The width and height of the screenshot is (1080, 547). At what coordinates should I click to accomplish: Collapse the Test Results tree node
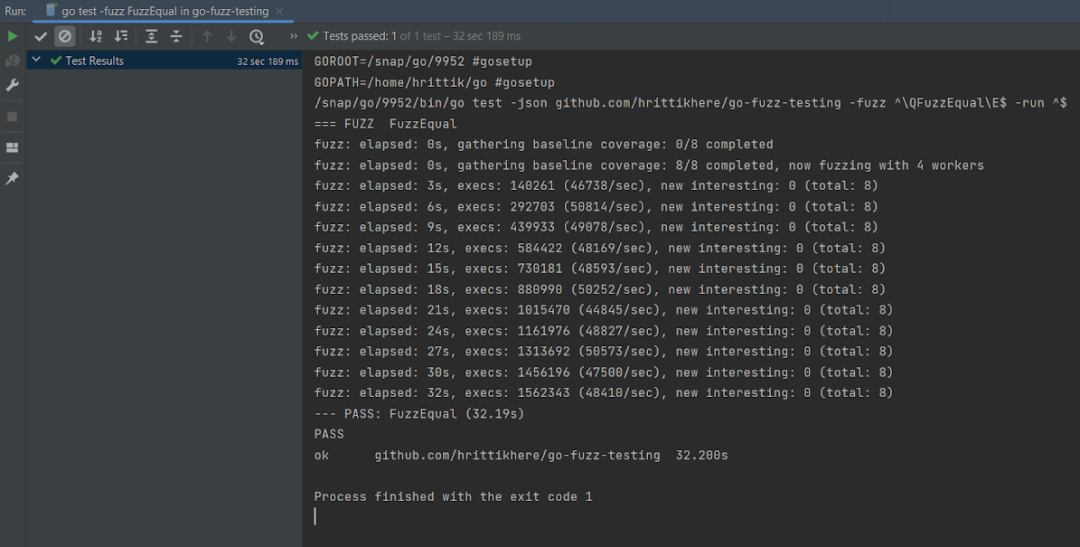pos(37,60)
